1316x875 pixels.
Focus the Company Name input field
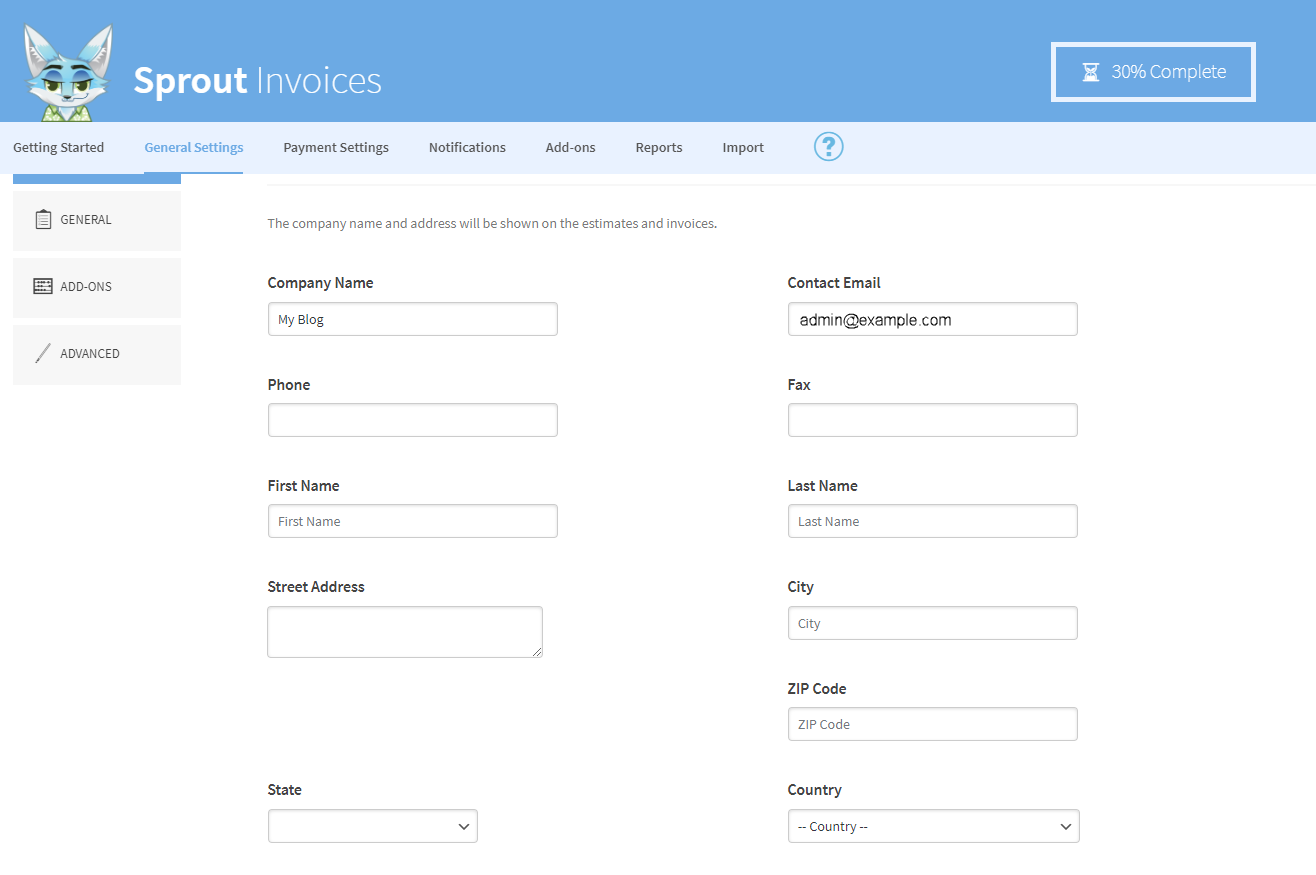pos(412,320)
